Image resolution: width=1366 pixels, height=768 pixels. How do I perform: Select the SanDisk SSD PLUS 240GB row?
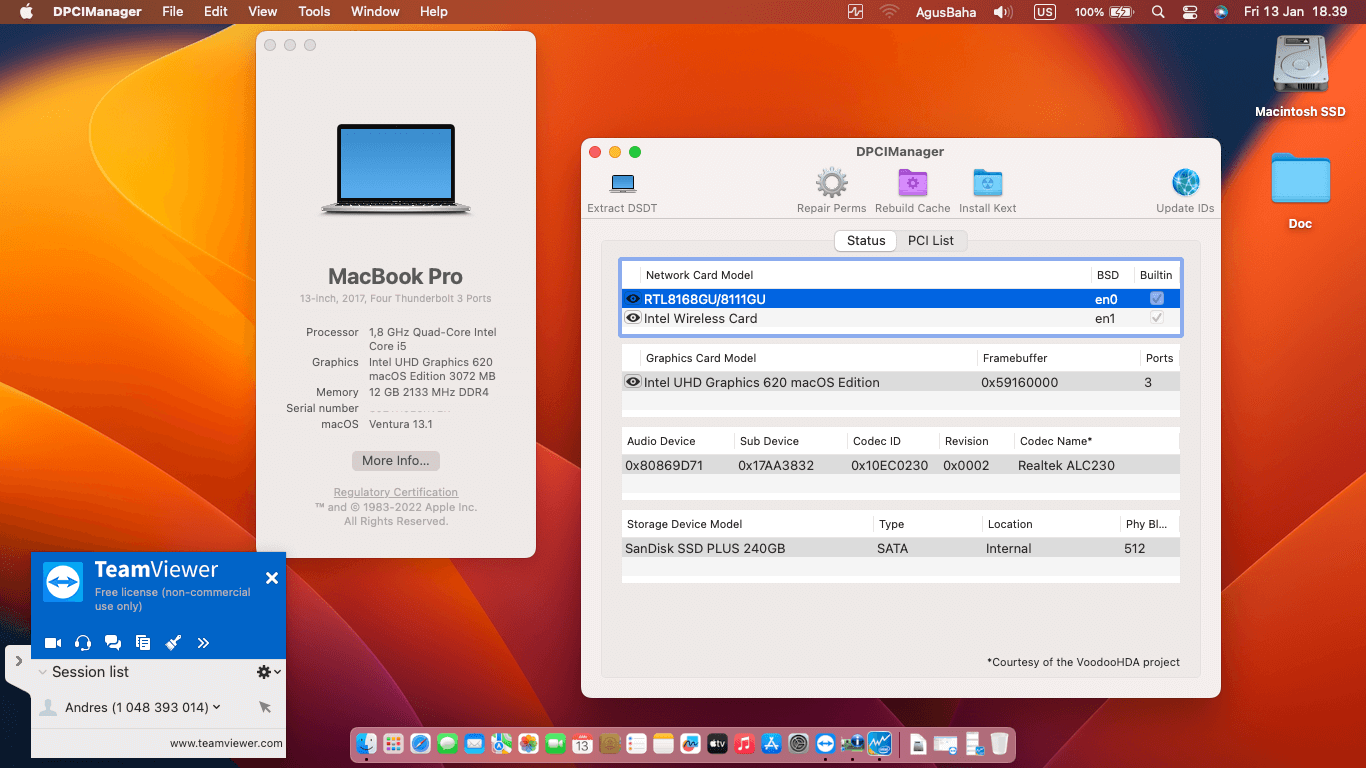point(900,548)
